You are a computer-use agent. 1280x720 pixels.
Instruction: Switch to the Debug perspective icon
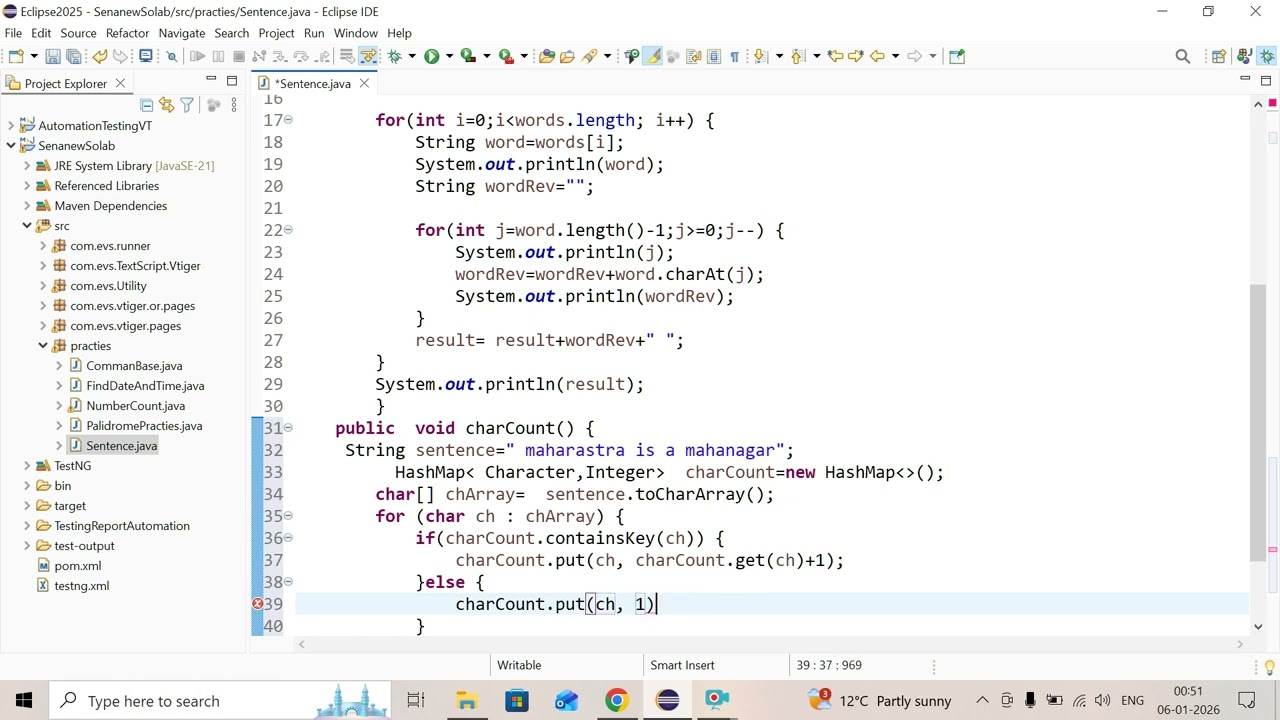tap(1266, 56)
